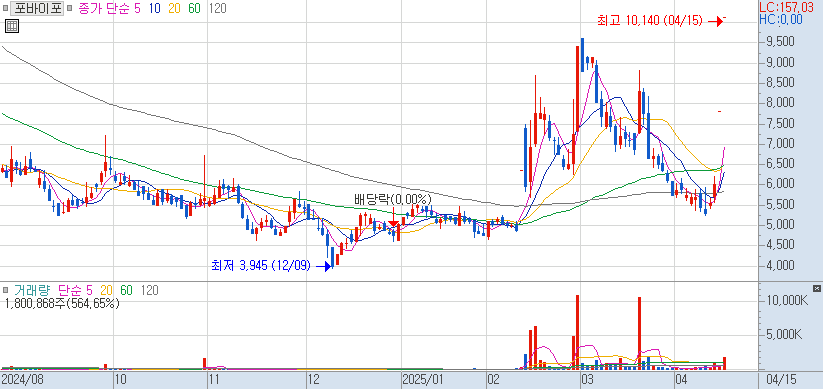Viewport: 823px width, 389px height.
Task: Click the 2025/01 date axis label
Action: click(423, 379)
